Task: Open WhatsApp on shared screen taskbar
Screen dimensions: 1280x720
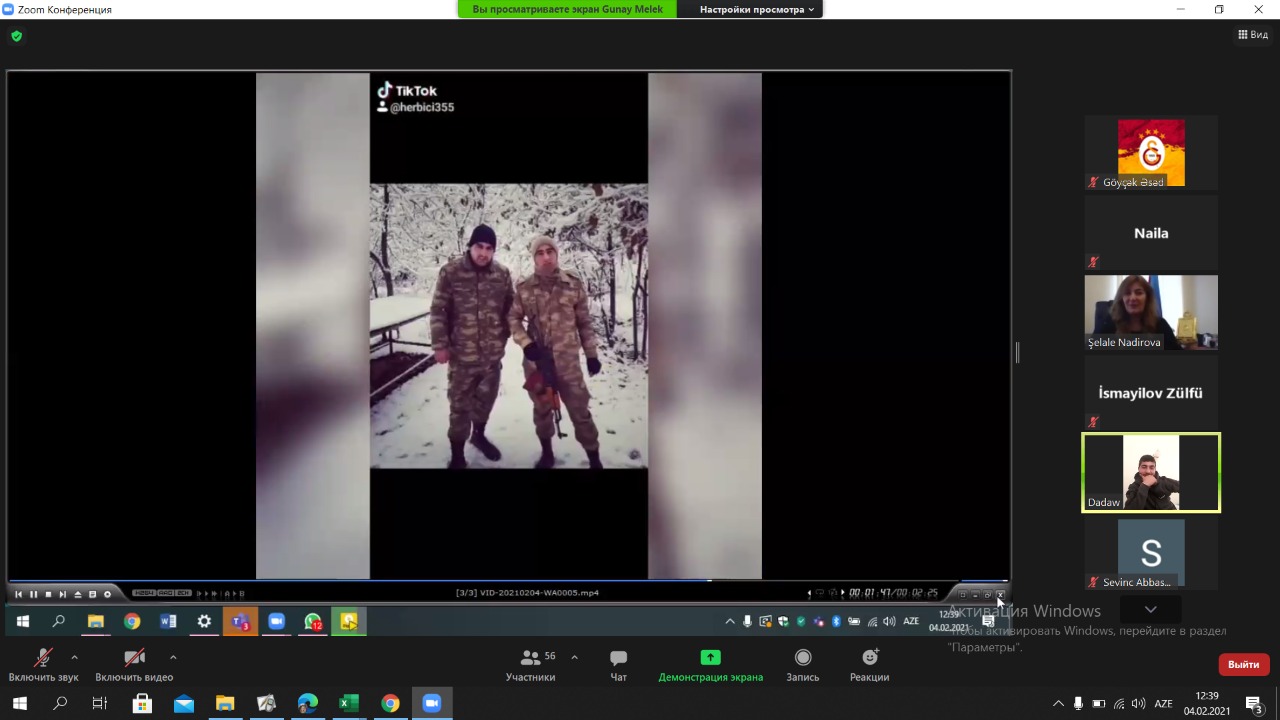Action: point(313,621)
